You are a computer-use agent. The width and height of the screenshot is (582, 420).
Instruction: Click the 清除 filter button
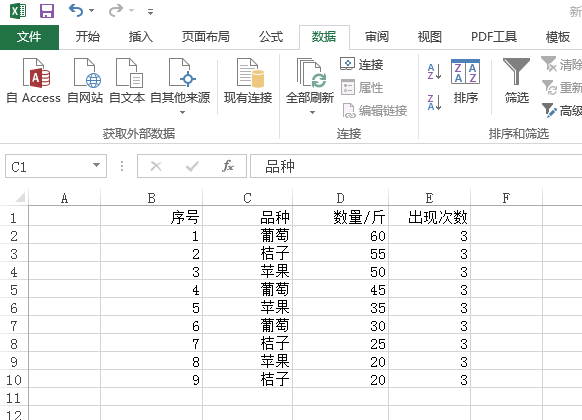point(561,65)
